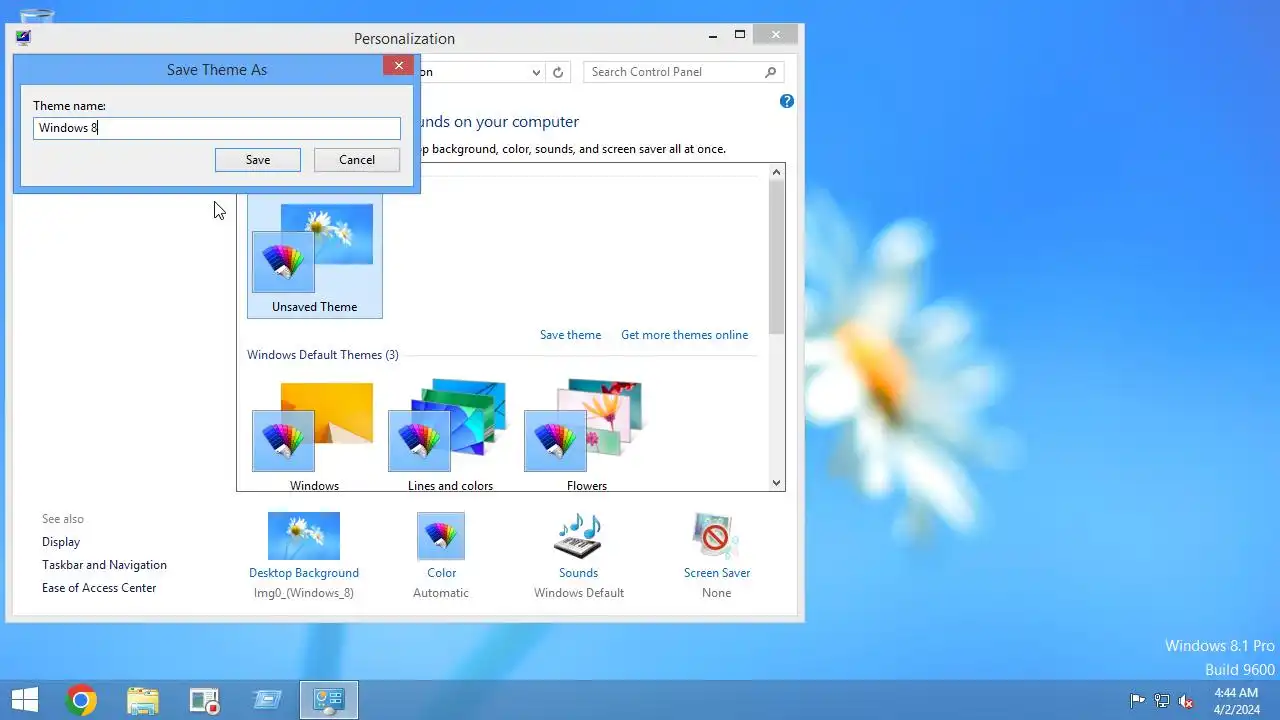Click Windows Default text under Sounds
Image resolution: width=1280 pixels, height=720 pixels.
click(x=579, y=593)
